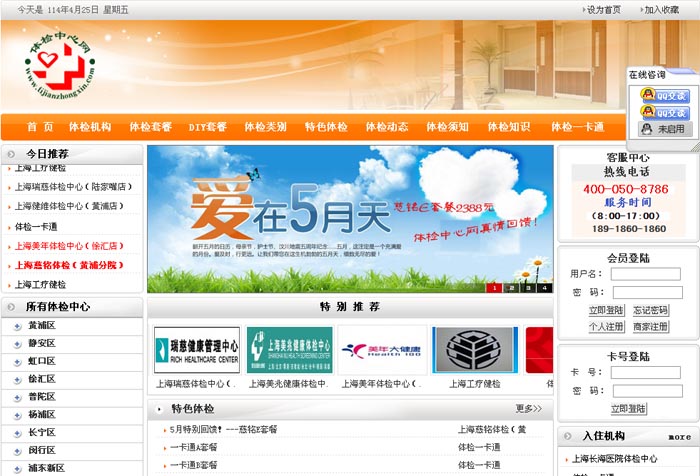700x476 pixels.
Task: Click the 黄浦区 district label
Action: pos(42,326)
